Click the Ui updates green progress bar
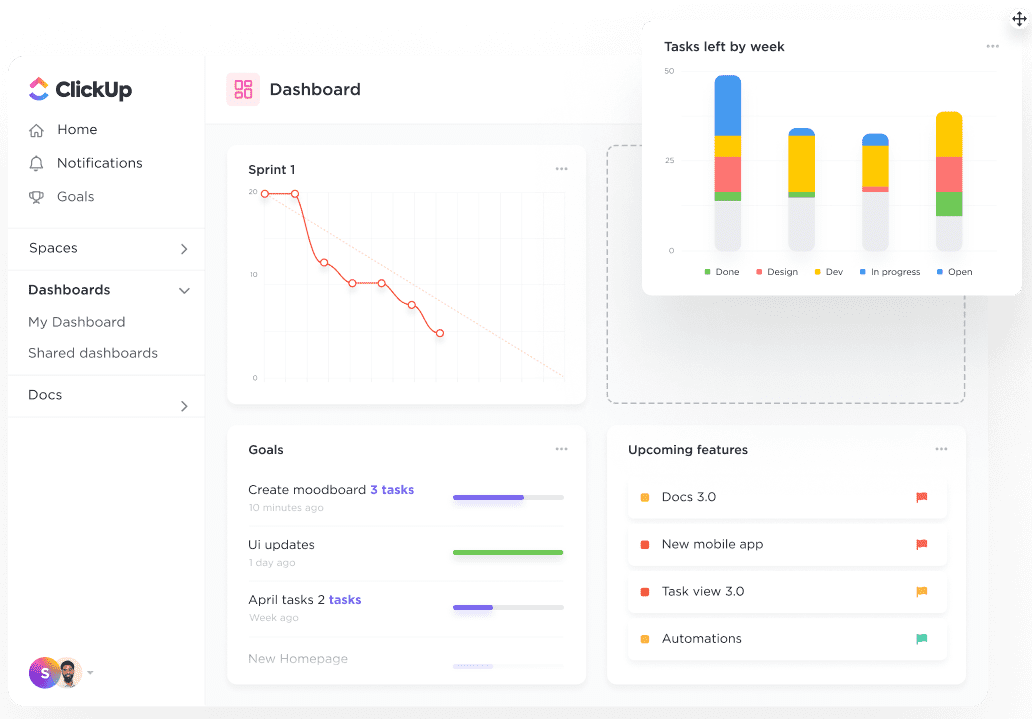 [x=508, y=552]
